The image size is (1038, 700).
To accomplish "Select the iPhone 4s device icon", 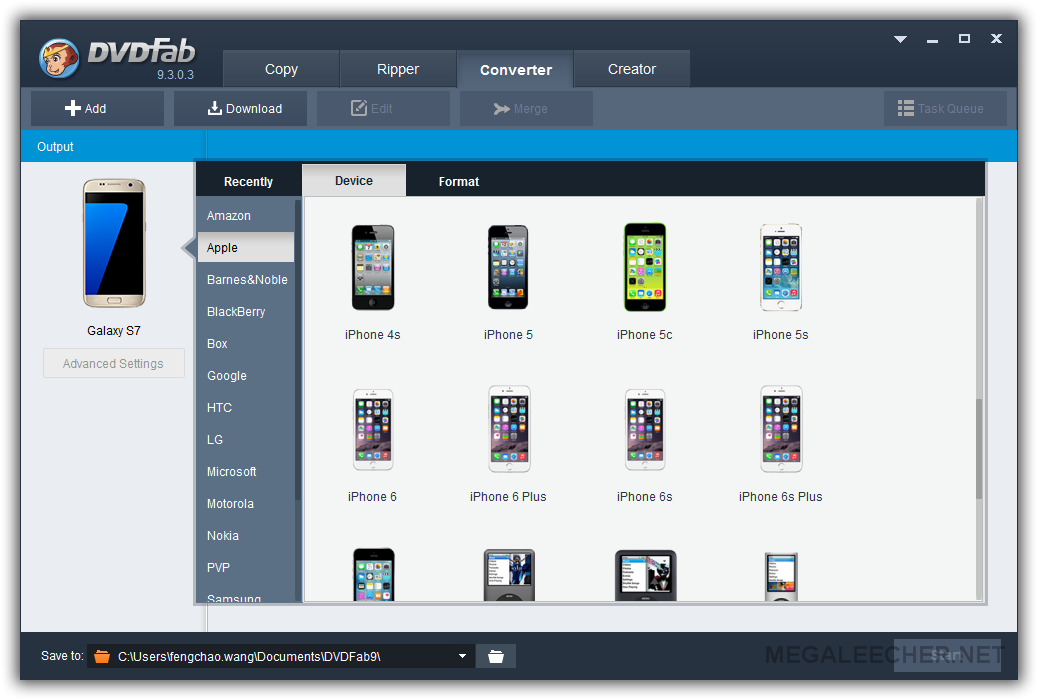I will click(373, 268).
